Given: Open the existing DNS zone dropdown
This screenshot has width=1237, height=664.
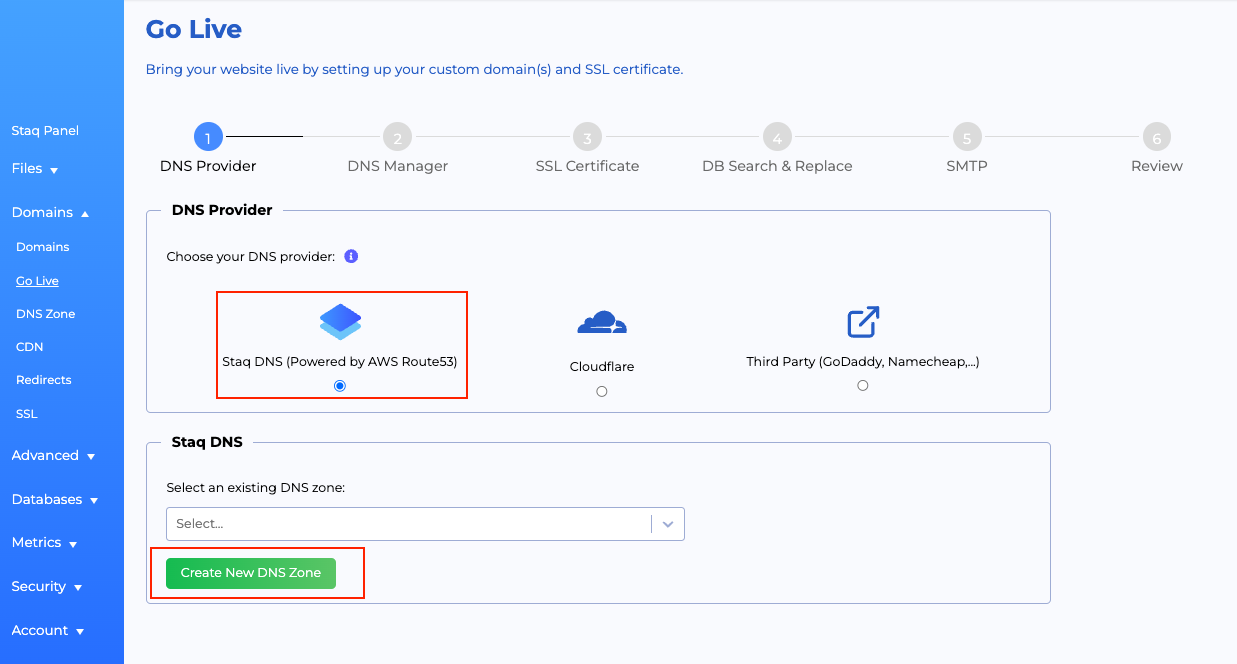Looking at the screenshot, I should pyautogui.click(x=425, y=524).
